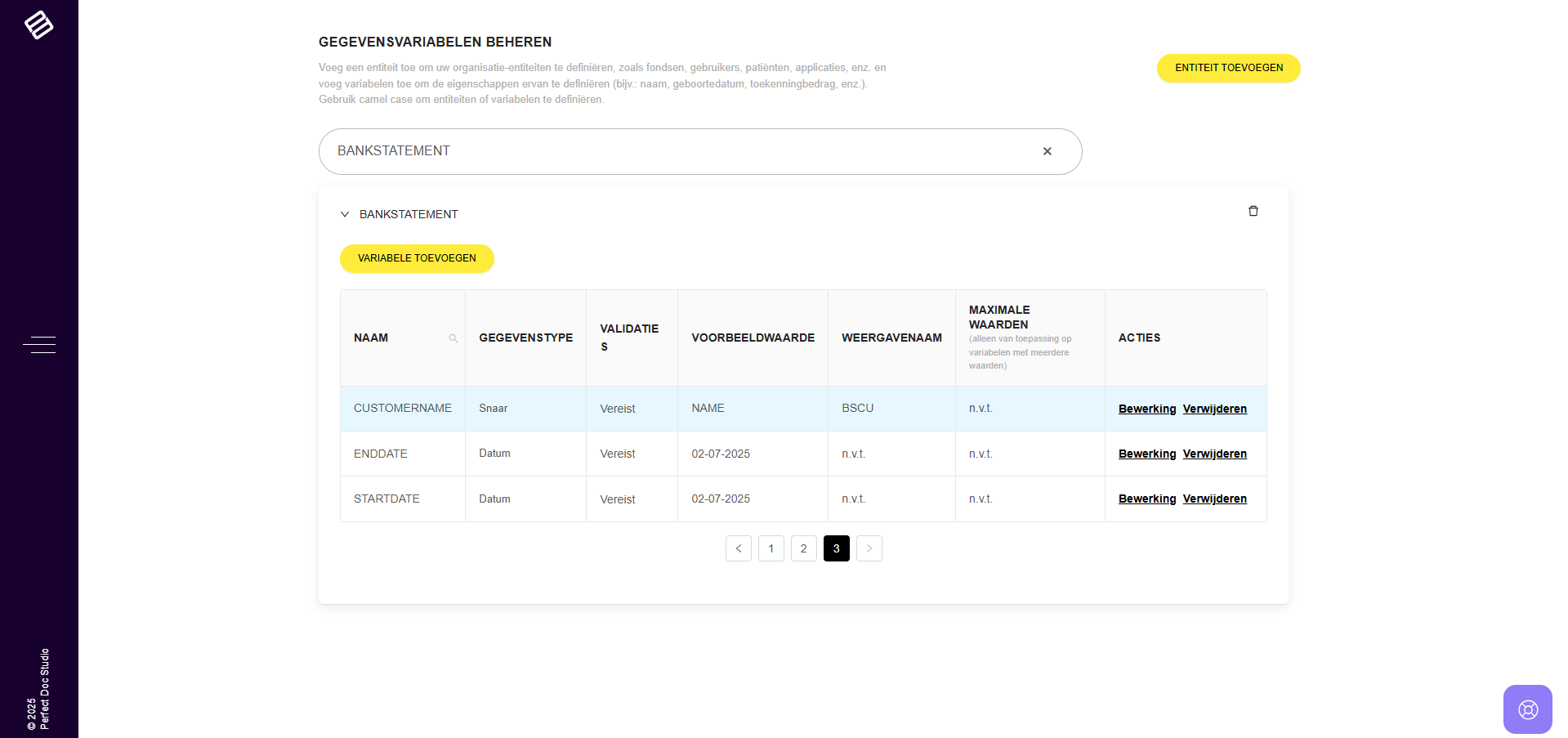Click the Perfect Doc Studio logo icon
The width and height of the screenshot is (1568, 738).
tap(38, 25)
